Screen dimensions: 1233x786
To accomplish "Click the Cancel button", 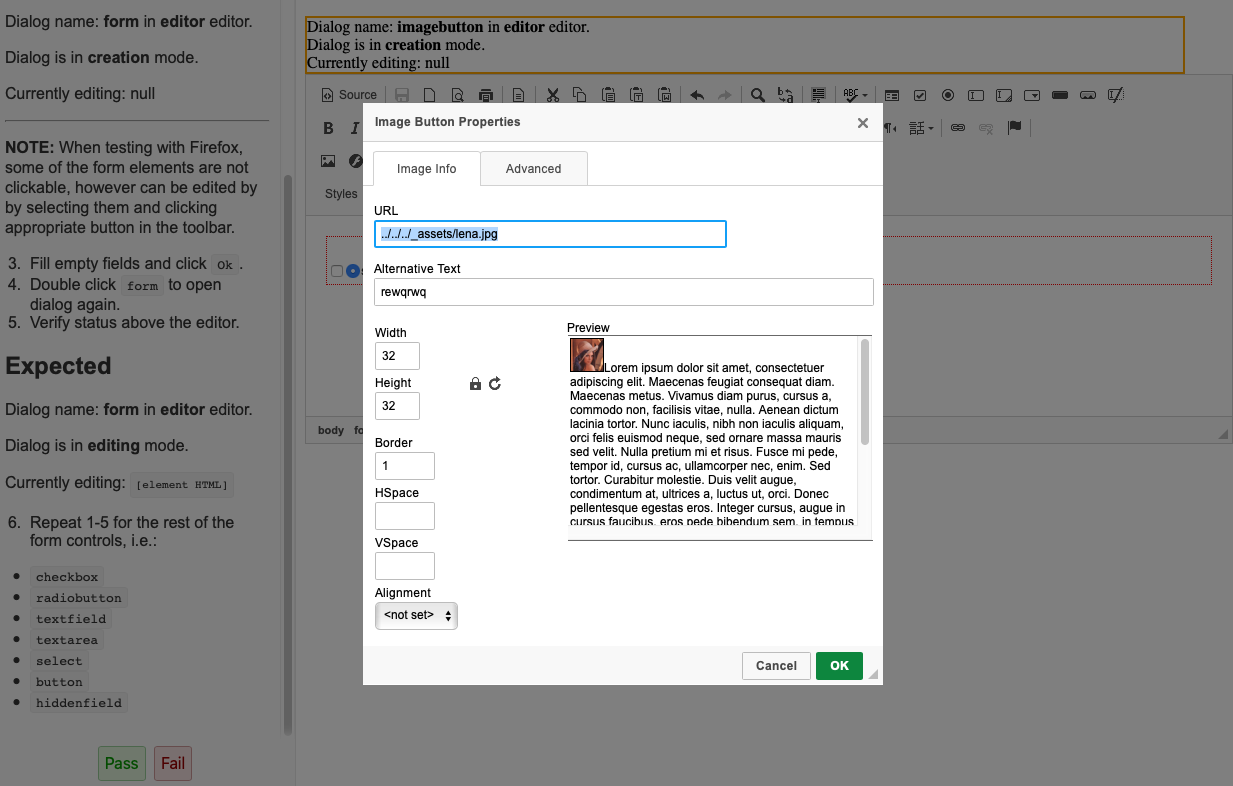I will tap(776, 666).
